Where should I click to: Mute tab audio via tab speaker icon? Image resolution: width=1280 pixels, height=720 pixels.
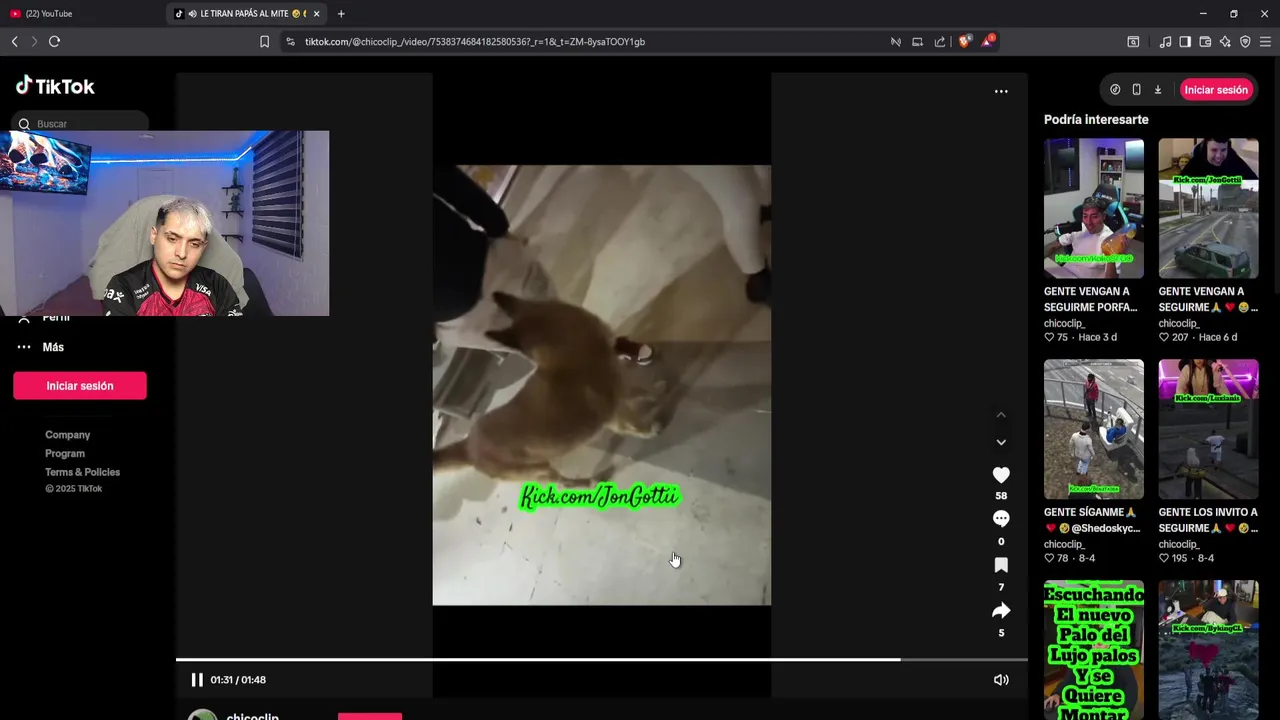192,14
